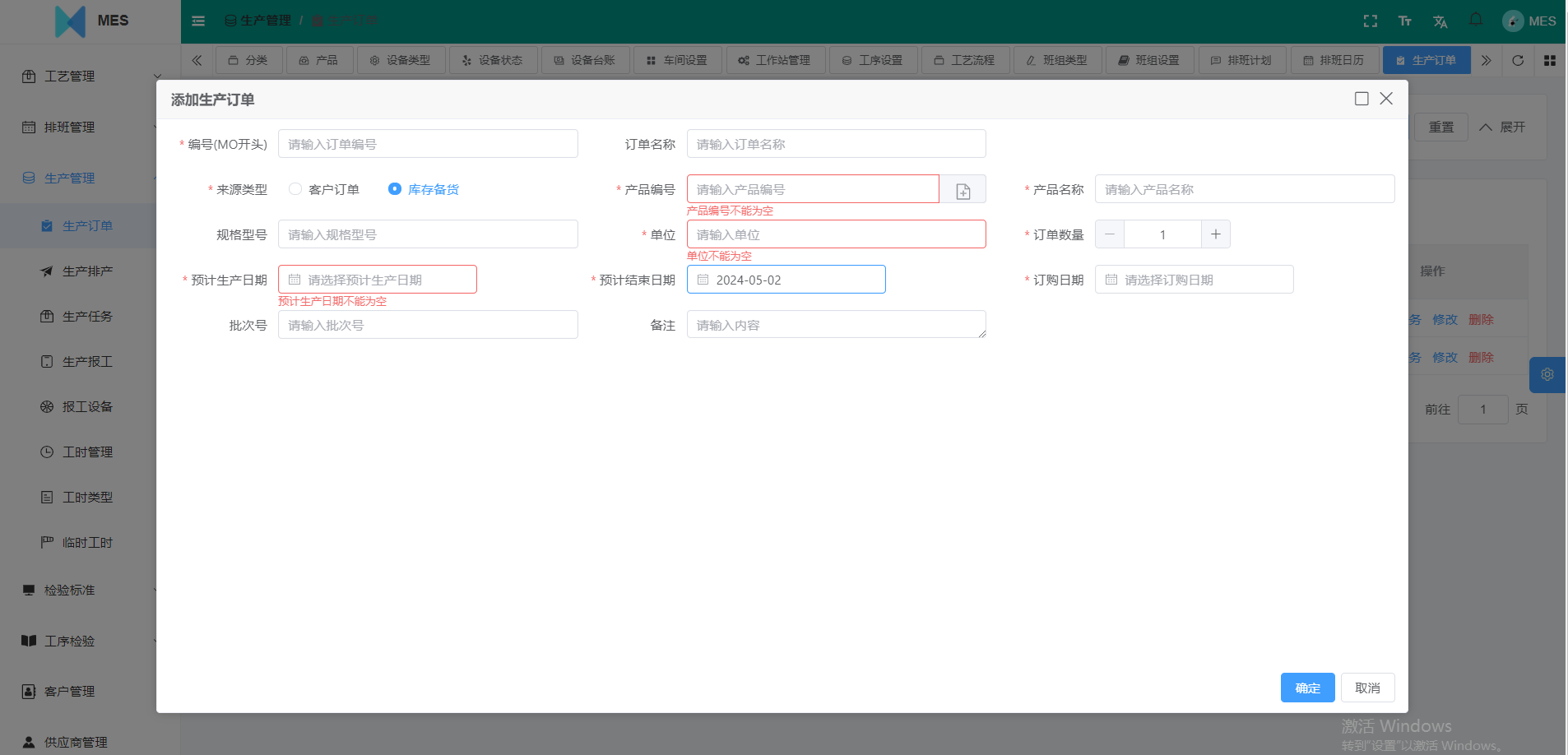Collapse the sidebar using the hamburger icon
The height and width of the screenshot is (755, 1568).
(x=197, y=21)
